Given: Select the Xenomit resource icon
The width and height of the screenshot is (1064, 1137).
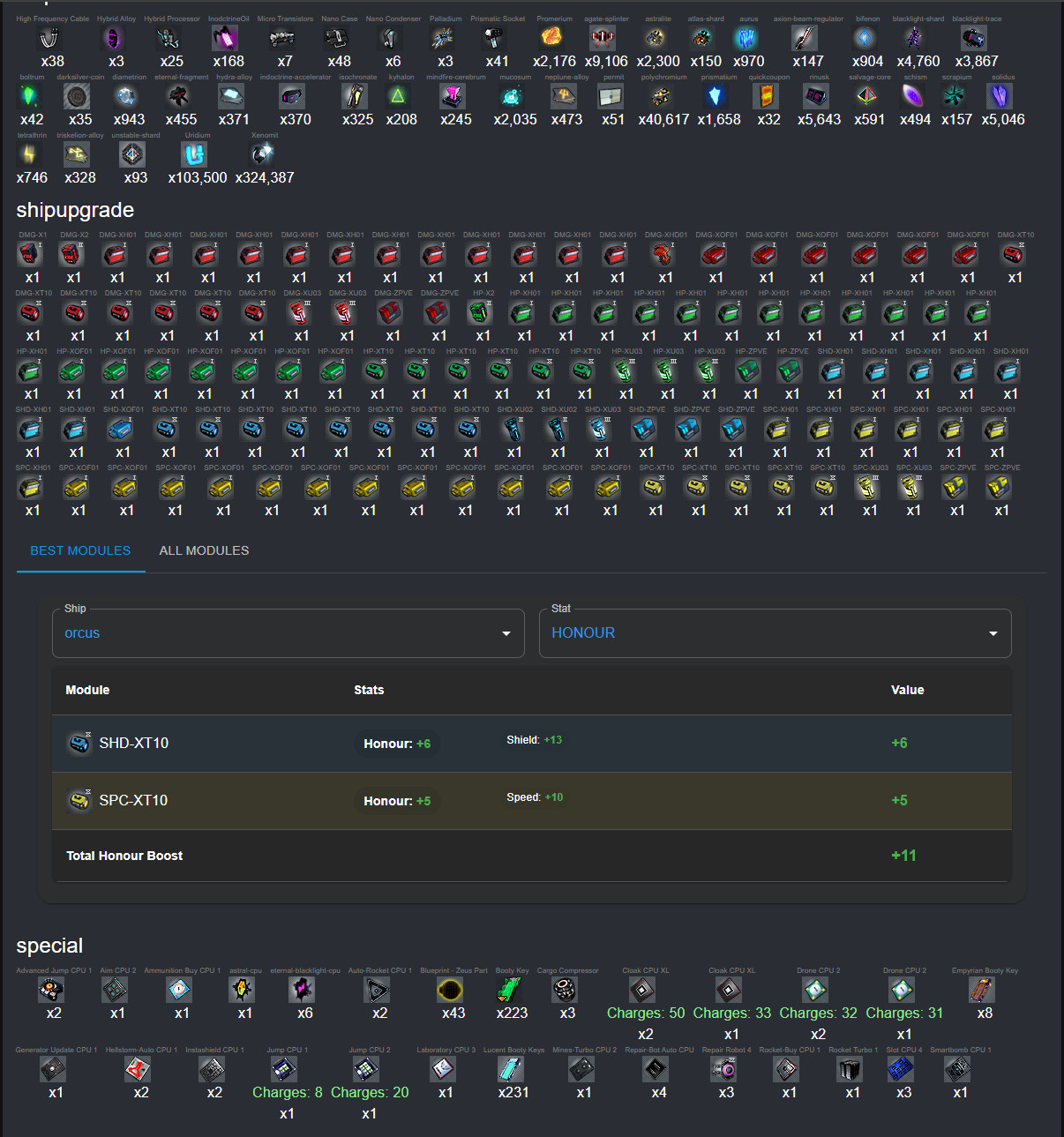Looking at the screenshot, I should tap(263, 154).
